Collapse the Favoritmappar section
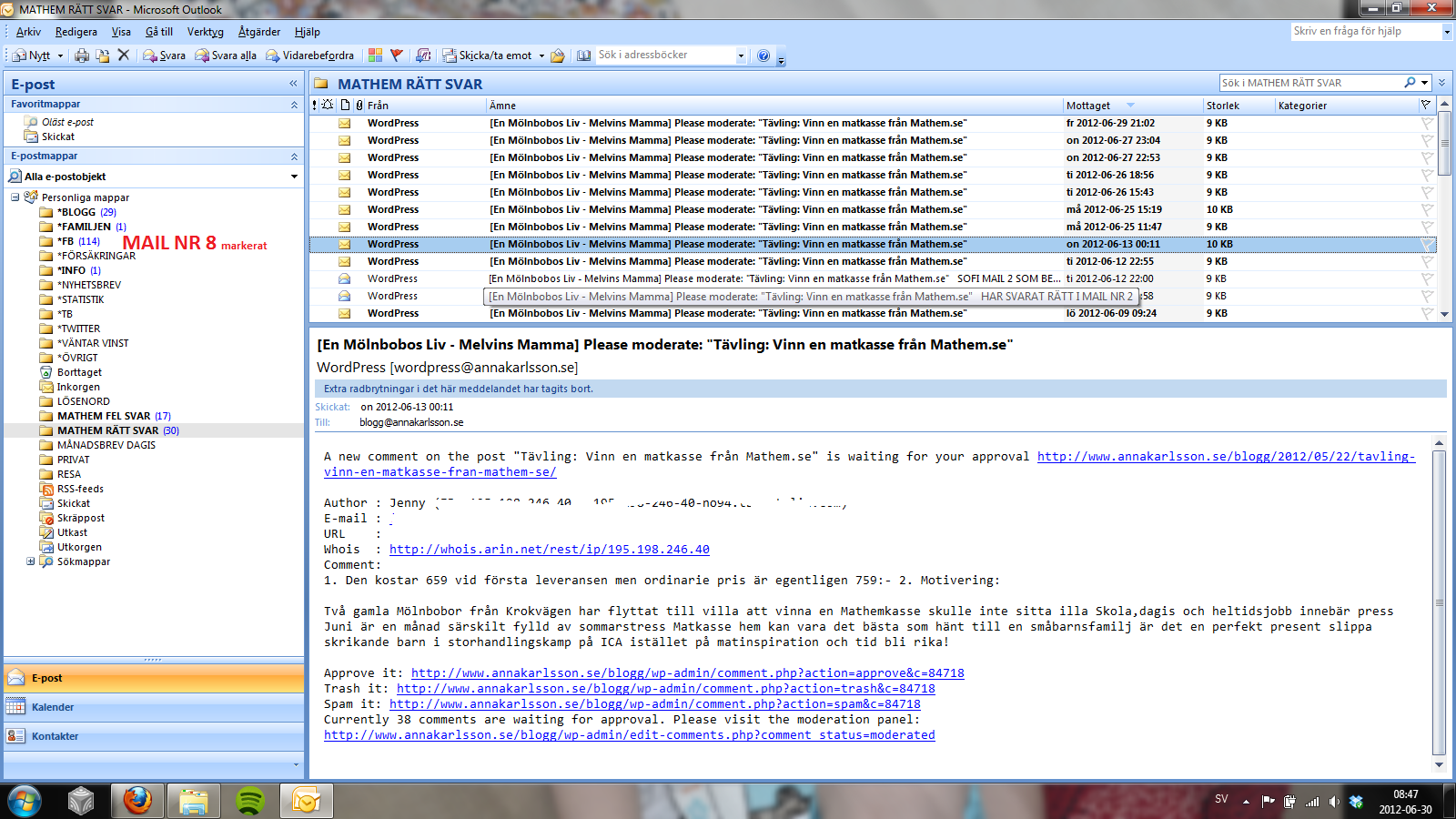The image size is (1456, 819). [x=294, y=105]
